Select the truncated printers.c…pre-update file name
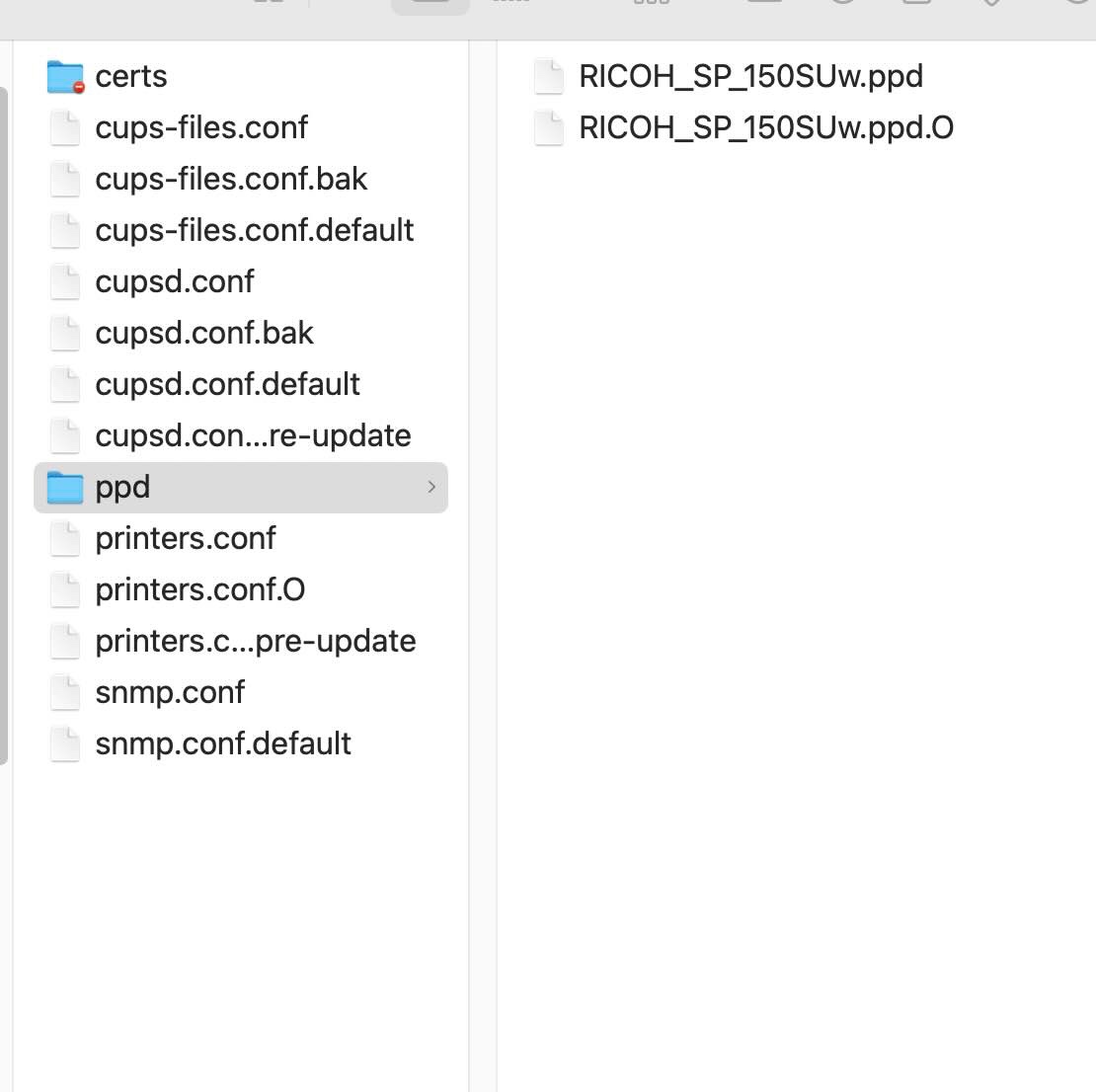Viewport: 1096px width, 1092px height. coord(255,641)
